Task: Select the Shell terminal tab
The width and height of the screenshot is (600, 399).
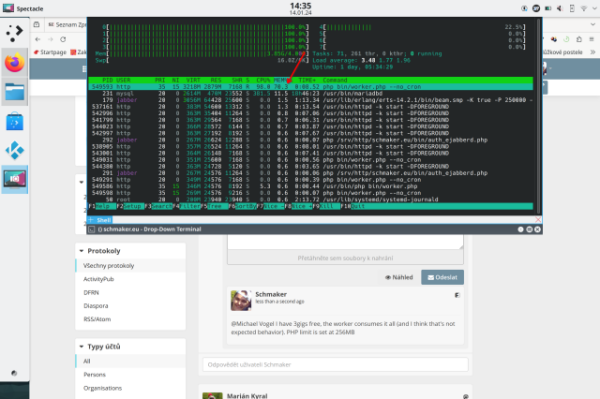Action: pos(100,220)
